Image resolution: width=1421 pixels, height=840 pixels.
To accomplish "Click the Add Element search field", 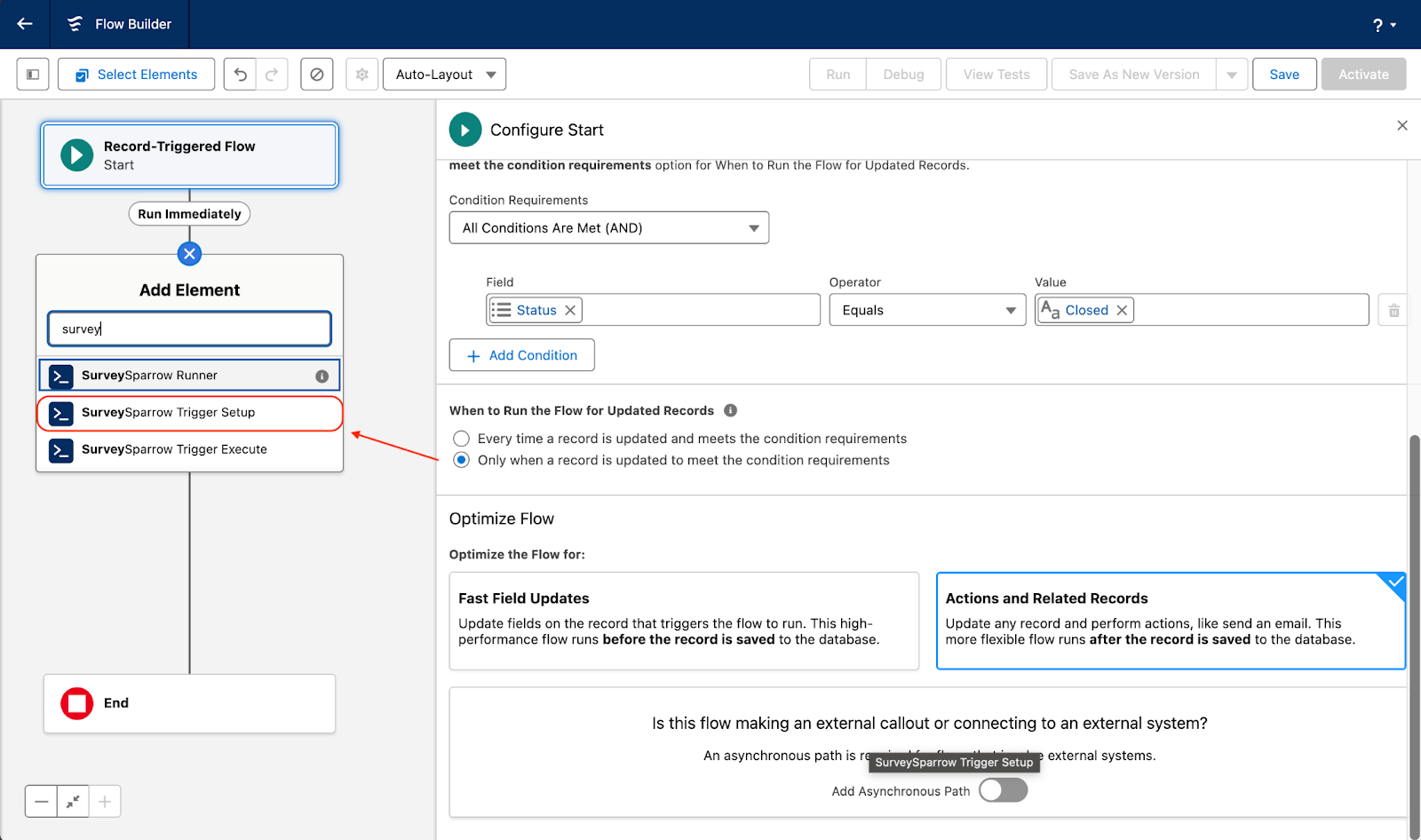I will point(189,329).
